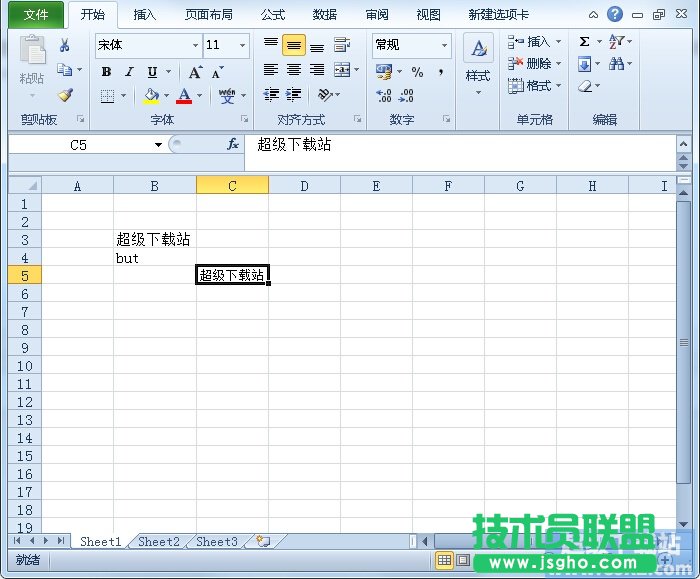Image resolution: width=700 pixels, height=579 pixels.
Task: Click the Find binoculars icon
Action: (x=617, y=64)
